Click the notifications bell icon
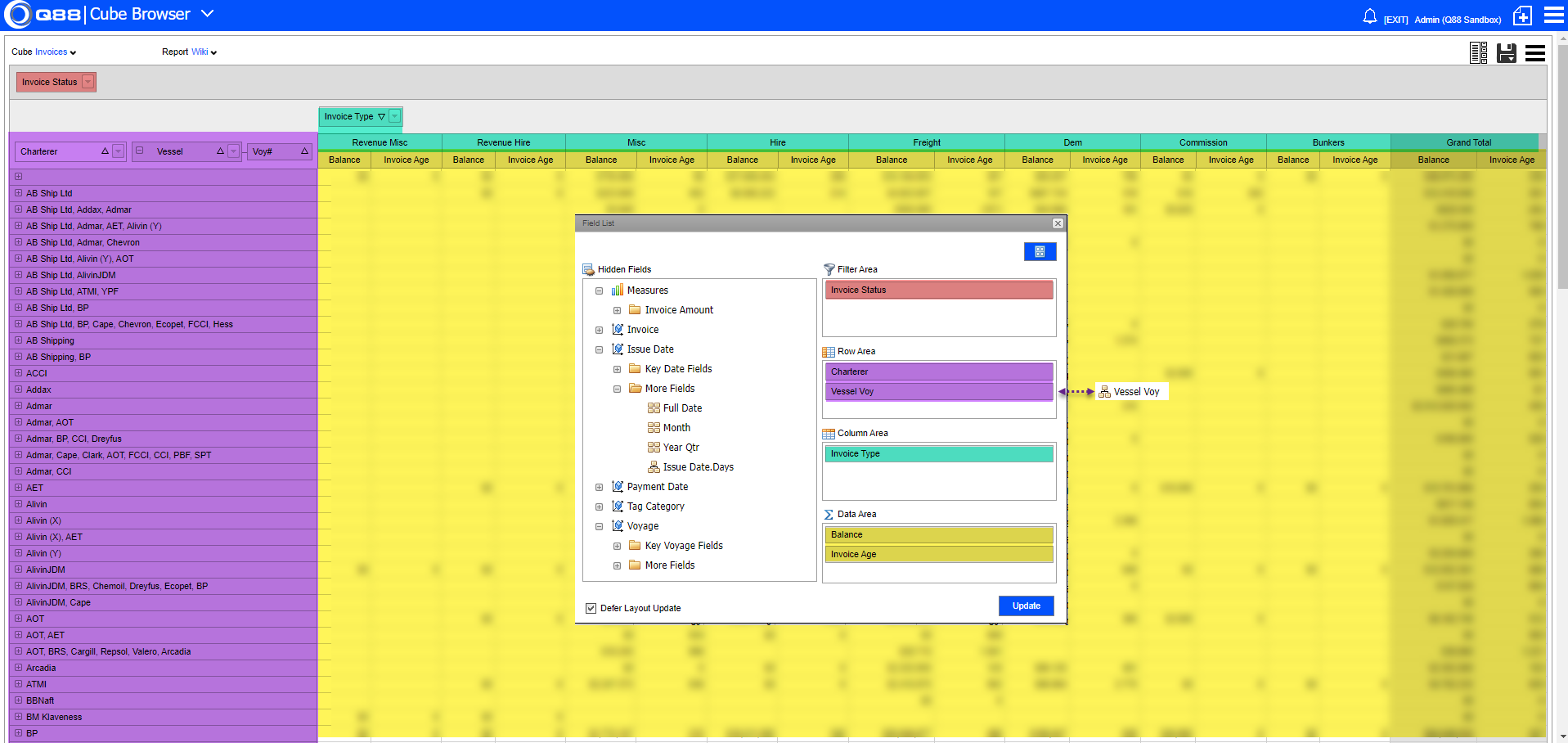The width and height of the screenshot is (1568, 743). point(1369,16)
